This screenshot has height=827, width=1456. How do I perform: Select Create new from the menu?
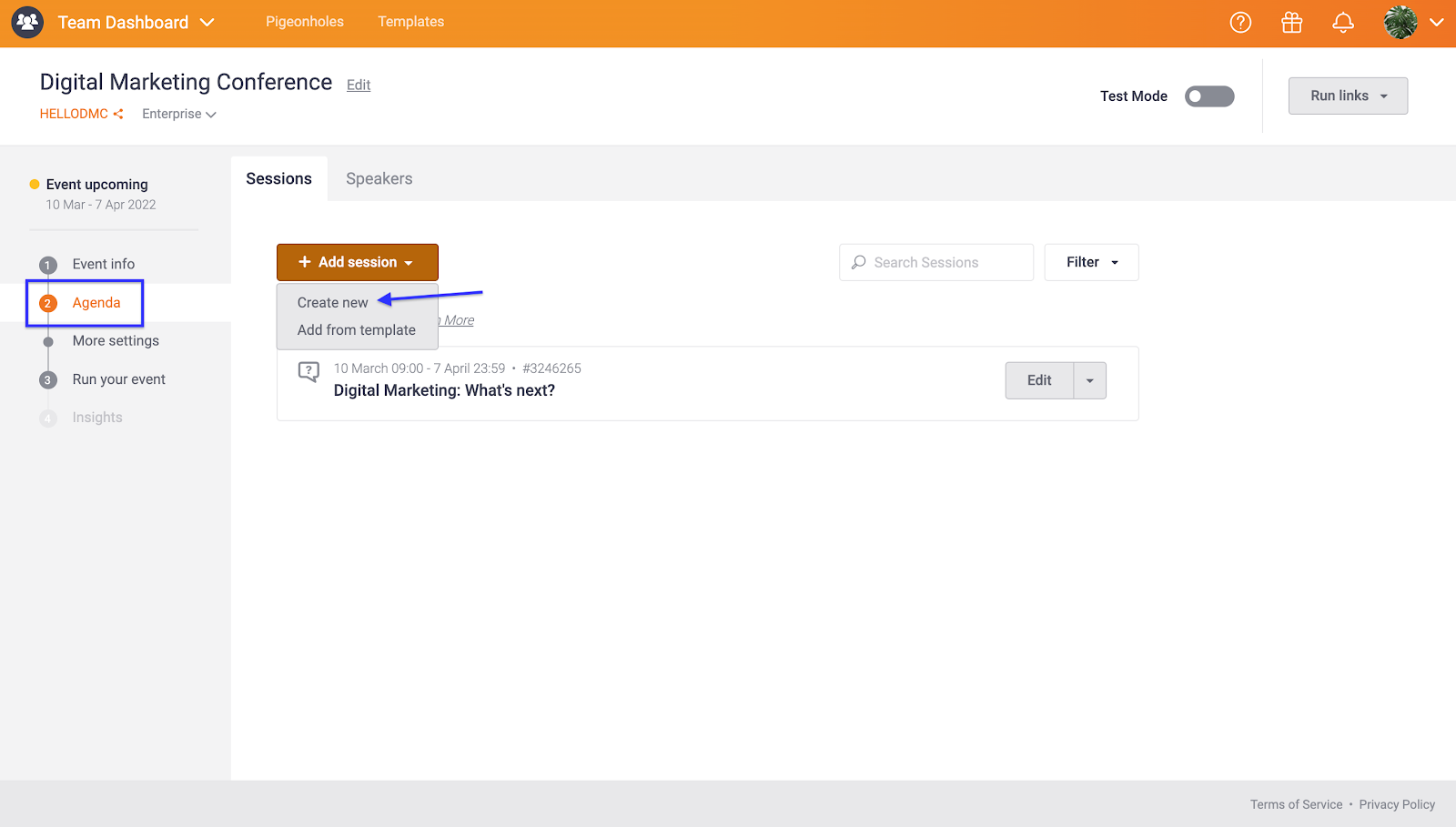(333, 303)
